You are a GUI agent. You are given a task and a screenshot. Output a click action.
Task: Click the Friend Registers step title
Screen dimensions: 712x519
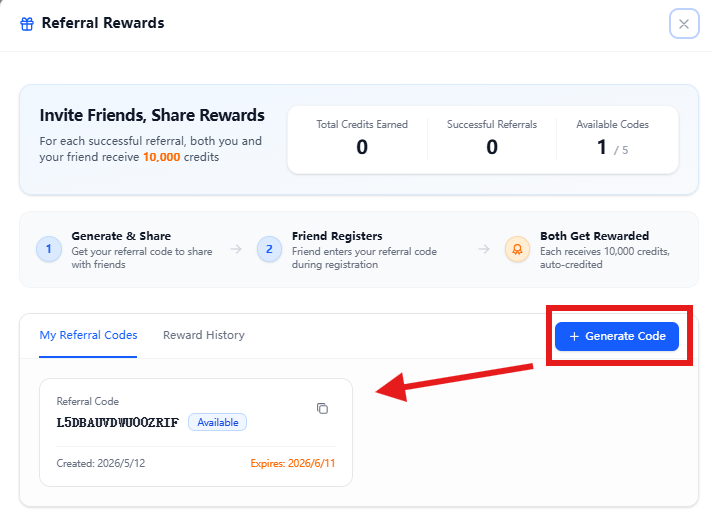(x=337, y=236)
